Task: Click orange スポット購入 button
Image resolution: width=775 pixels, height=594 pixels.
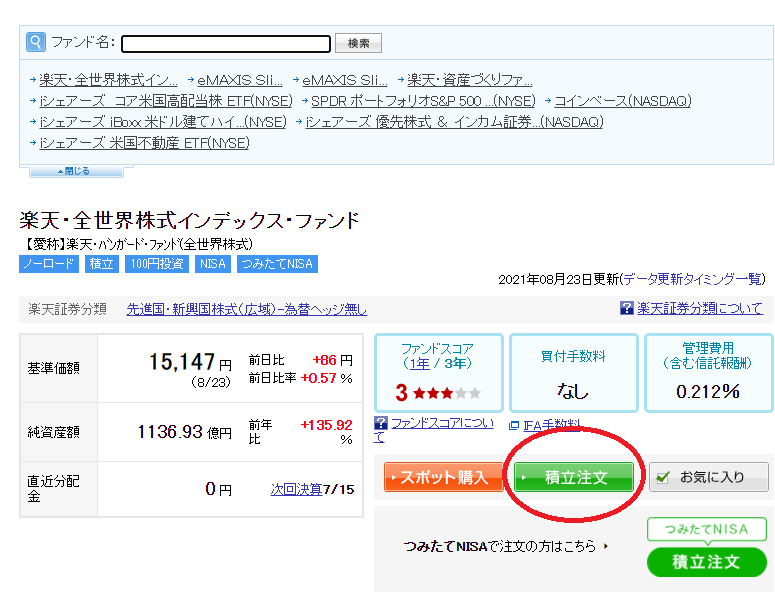Action: tap(443, 477)
